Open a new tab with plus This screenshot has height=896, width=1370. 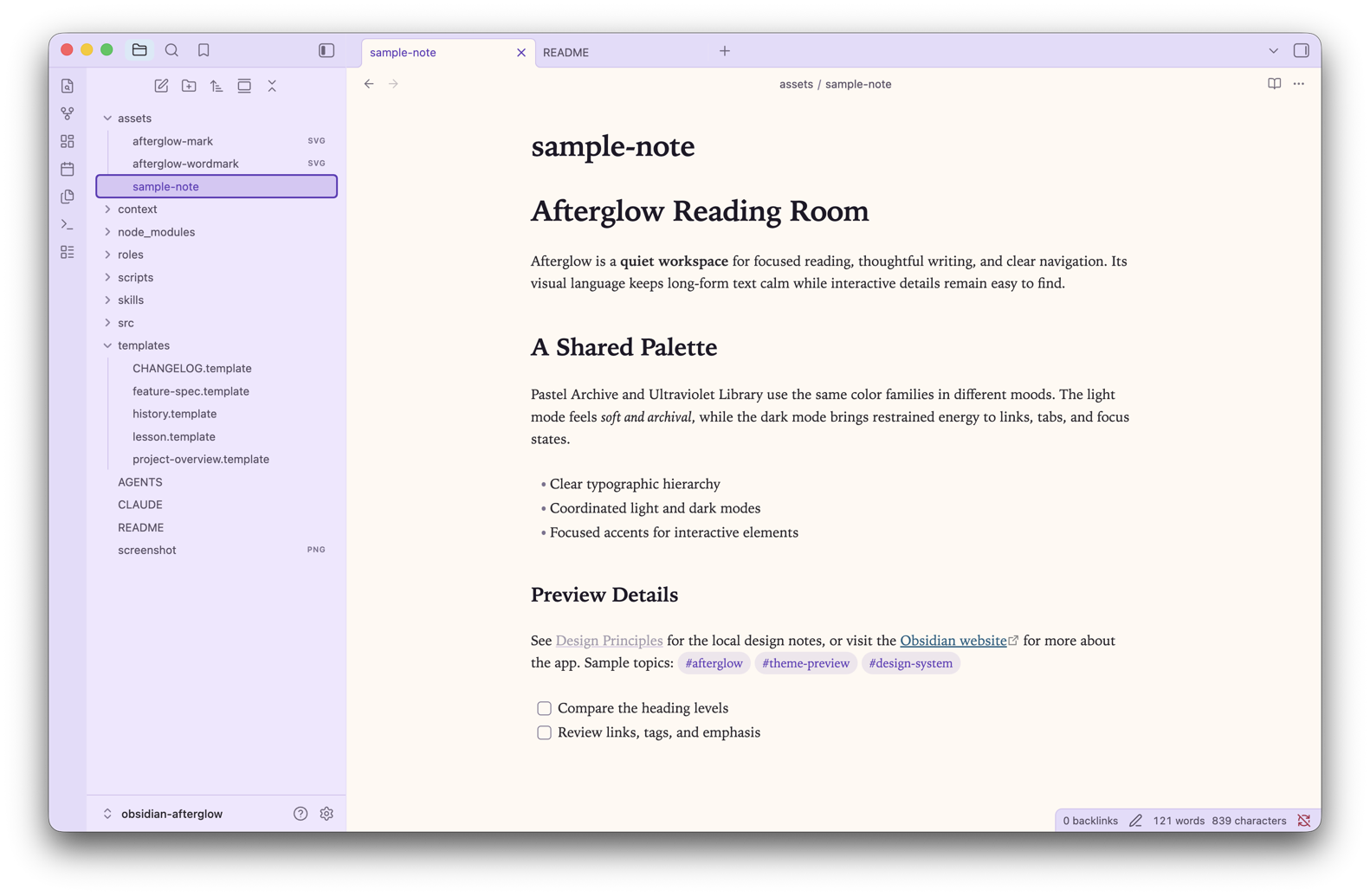(x=725, y=51)
